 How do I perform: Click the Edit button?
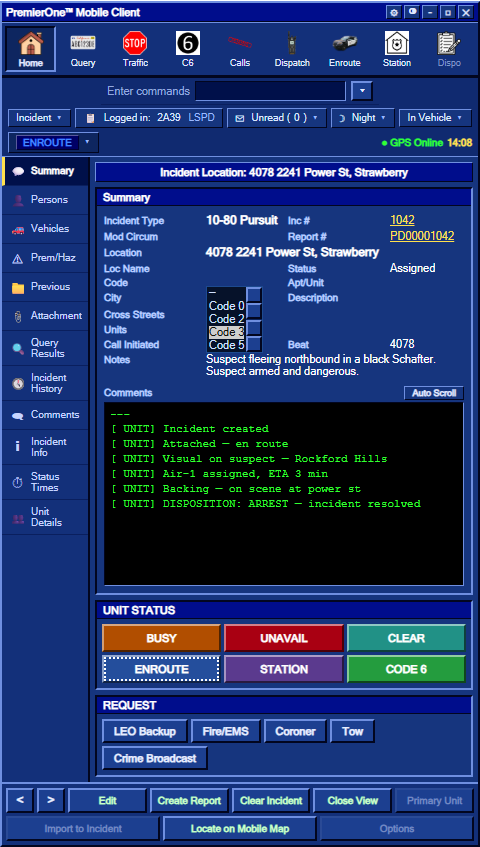tap(107, 801)
